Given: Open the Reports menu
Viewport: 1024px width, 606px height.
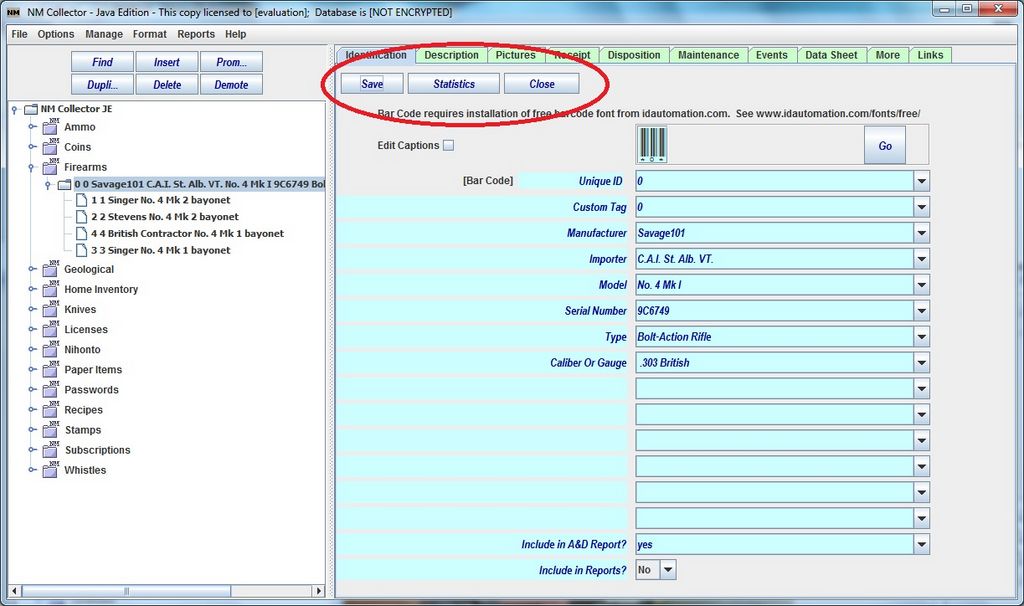Looking at the screenshot, I should tap(196, 34).
